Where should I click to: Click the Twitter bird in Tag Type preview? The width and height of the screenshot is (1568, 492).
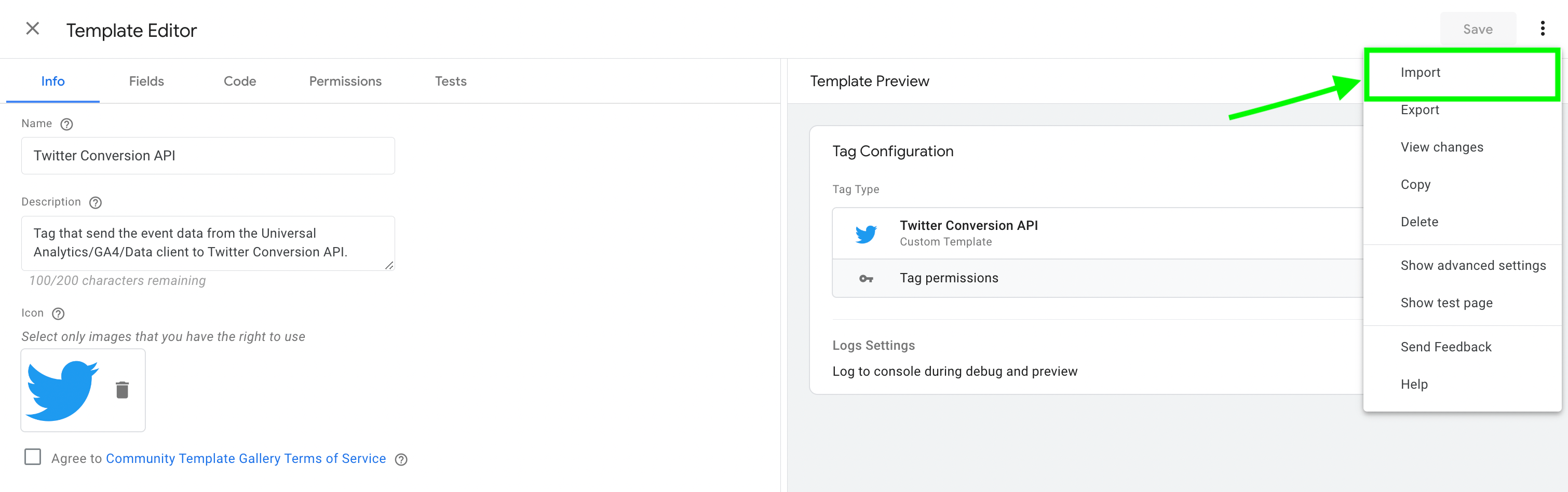[x=866, y=234]
